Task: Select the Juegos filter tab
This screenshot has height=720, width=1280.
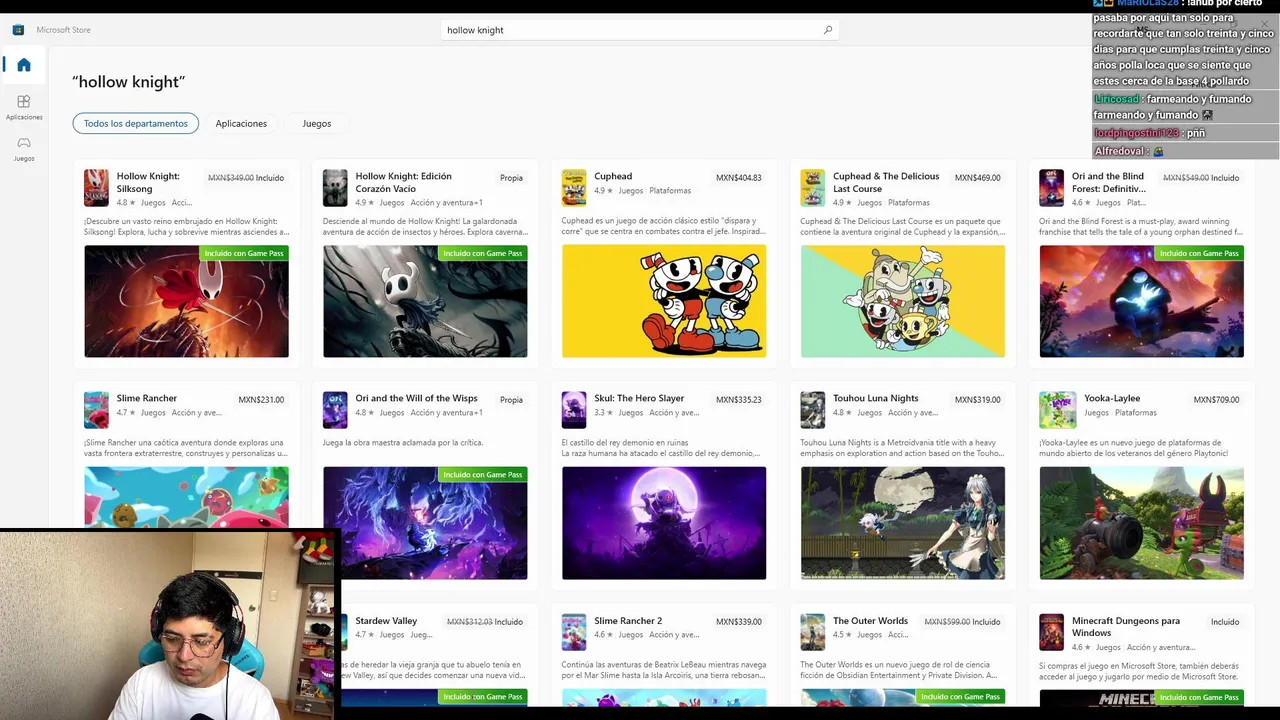Action: pyautogui.click(x=317, y=123)
